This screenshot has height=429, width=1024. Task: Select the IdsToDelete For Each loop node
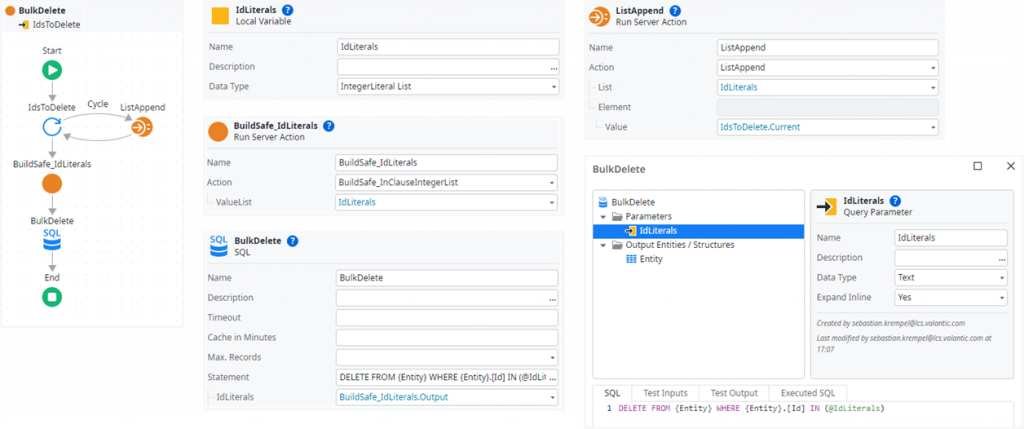point(51,127)
